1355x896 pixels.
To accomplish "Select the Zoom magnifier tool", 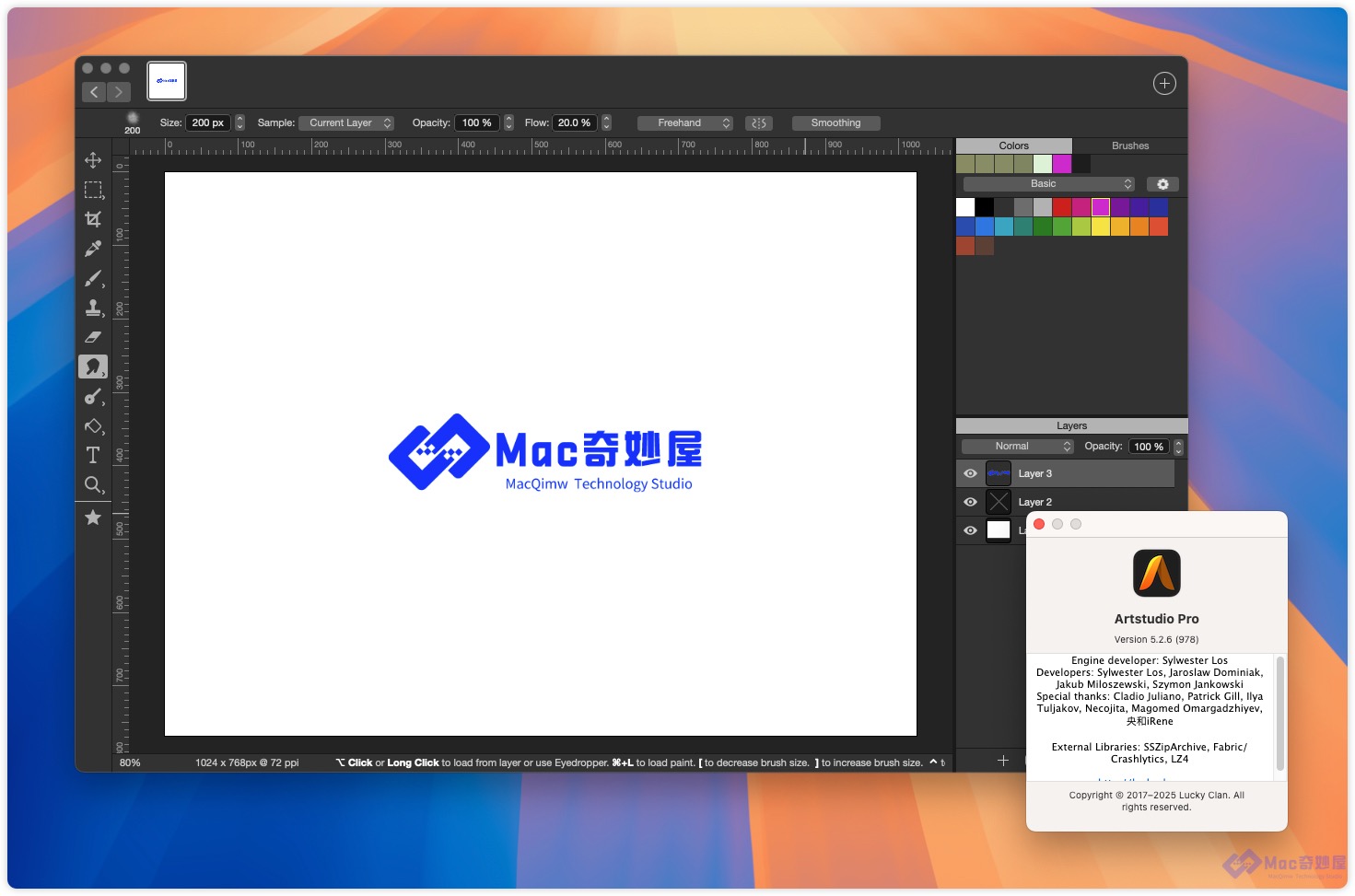I will click(93, 484).
